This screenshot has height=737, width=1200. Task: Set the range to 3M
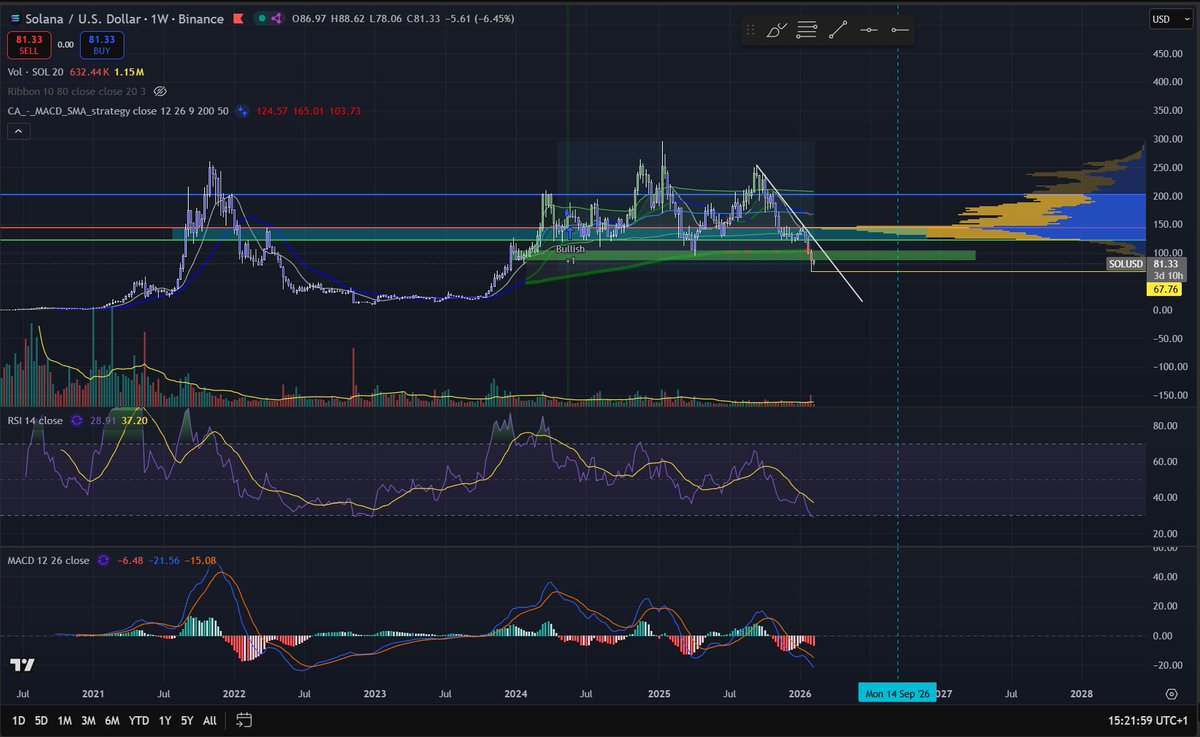(x=90, y=720)
